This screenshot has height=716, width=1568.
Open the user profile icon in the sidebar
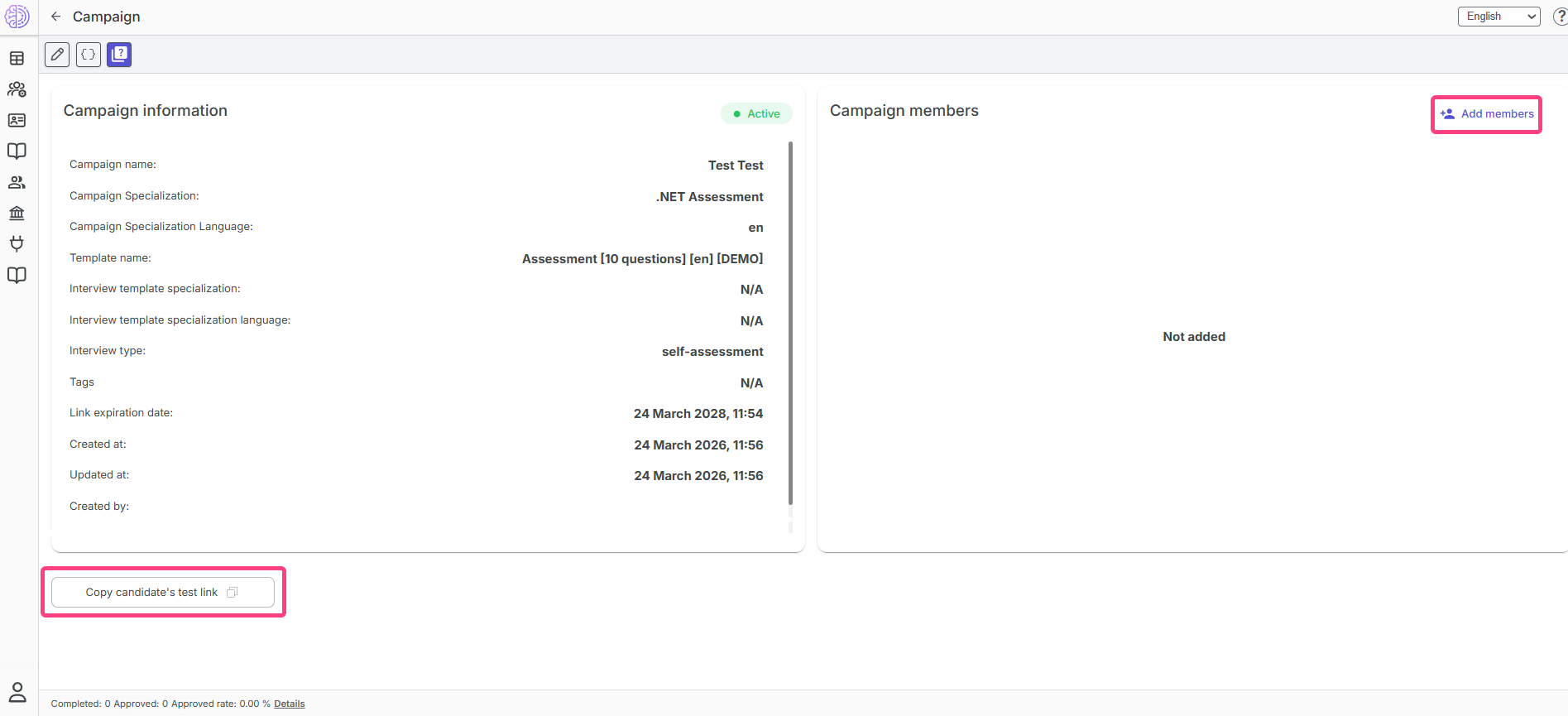pyautogui.click(x=17, y=691)
